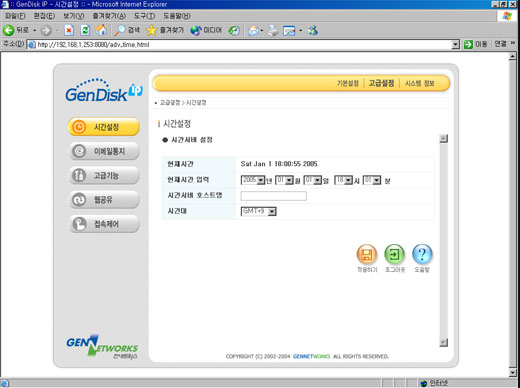The width and height of the screenshot is (520, 388).
Task: Click the green Go arrow next to address bar
Action: (468, 44)
